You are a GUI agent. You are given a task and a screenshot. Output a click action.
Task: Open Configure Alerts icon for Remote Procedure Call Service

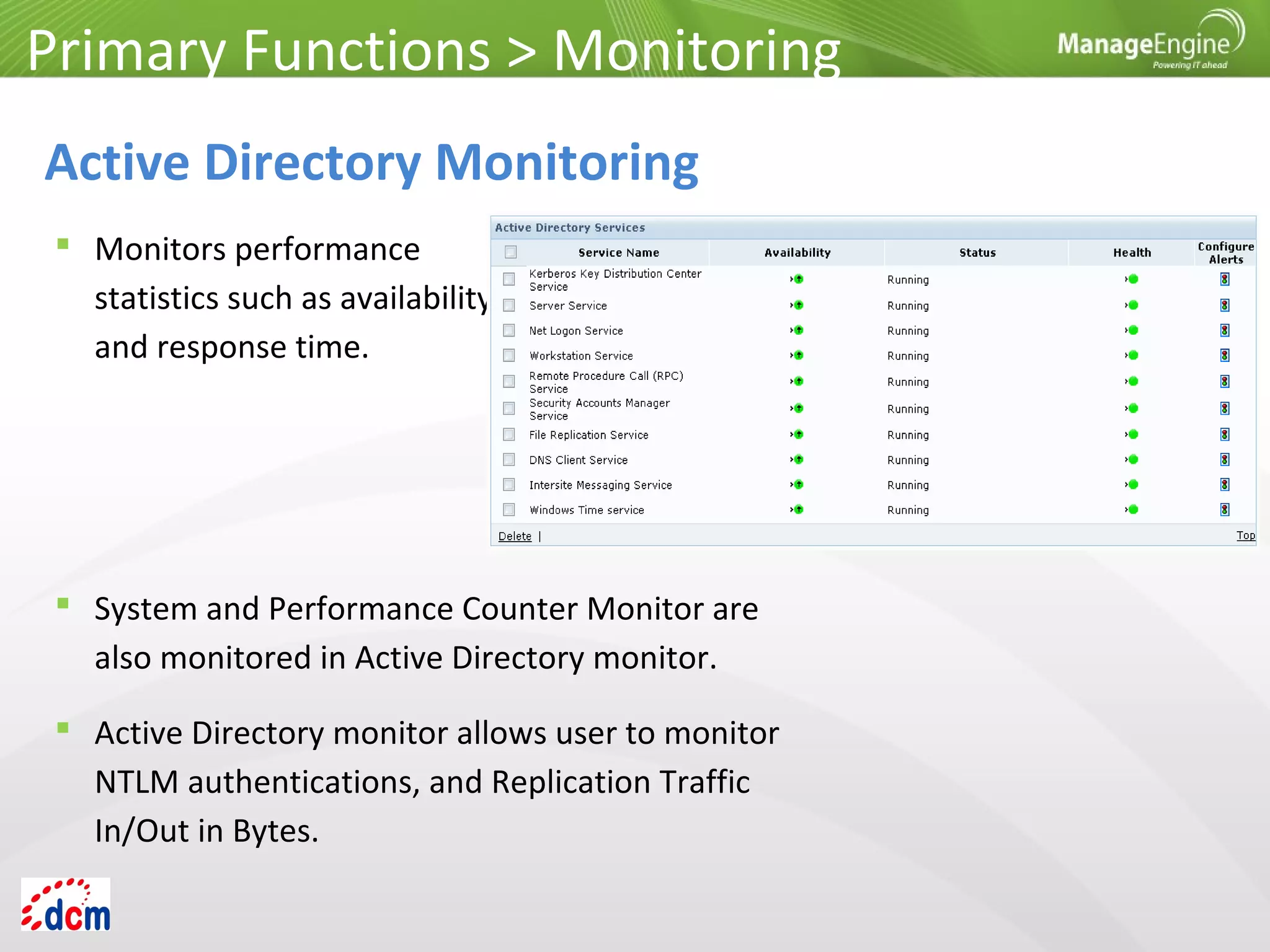[x=1225, y=381]
